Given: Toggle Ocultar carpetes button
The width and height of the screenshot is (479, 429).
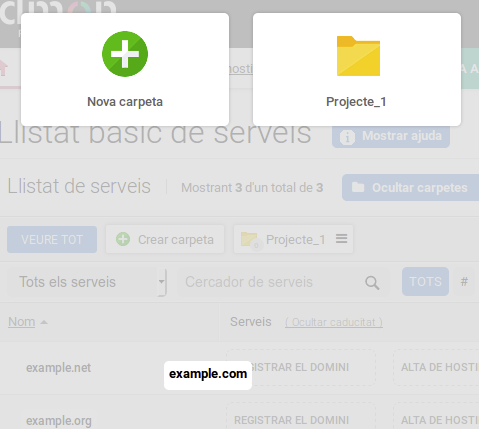Looking at the screenshot, I should tap(410, 188).
